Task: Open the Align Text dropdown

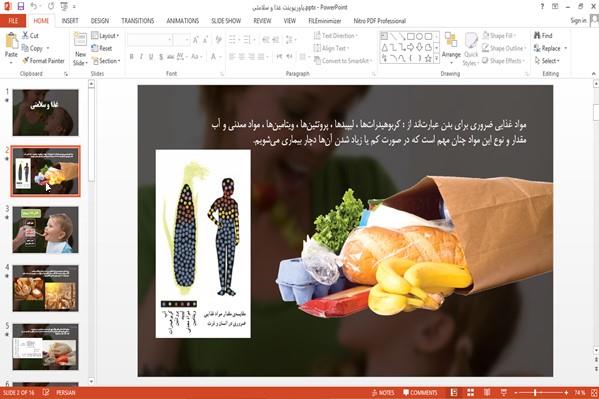Action: [x=331, y=48]
